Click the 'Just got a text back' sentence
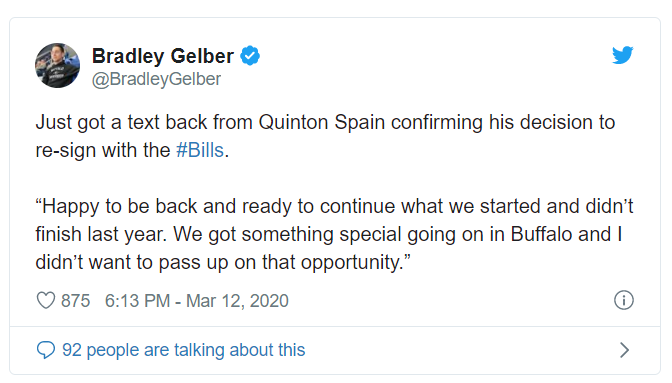Screen dimensions: 672x383 tap(325, 136)
